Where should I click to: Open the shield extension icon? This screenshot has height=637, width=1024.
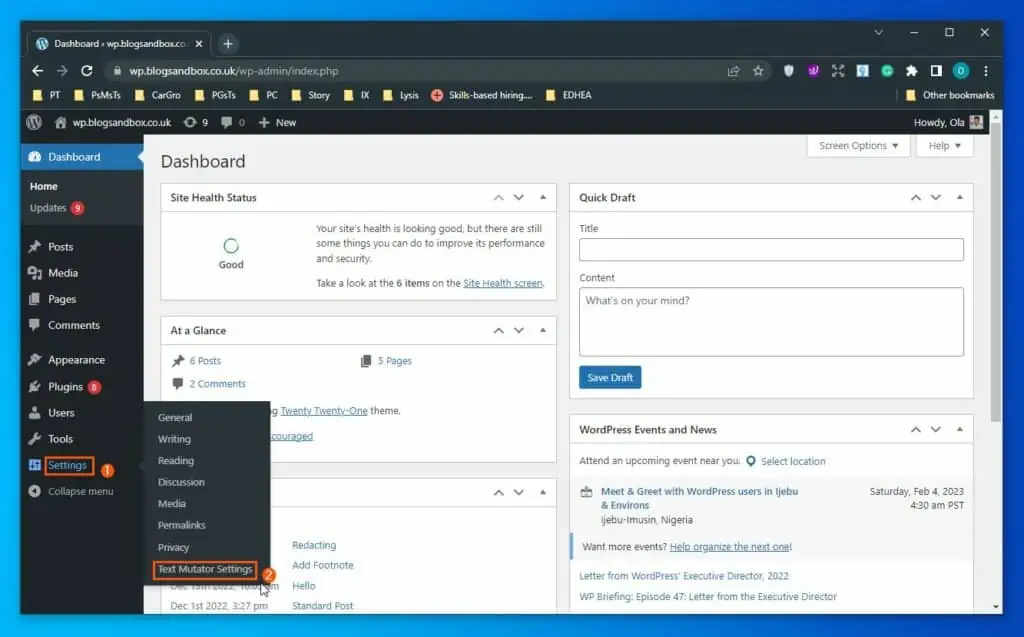click(789, 71)
